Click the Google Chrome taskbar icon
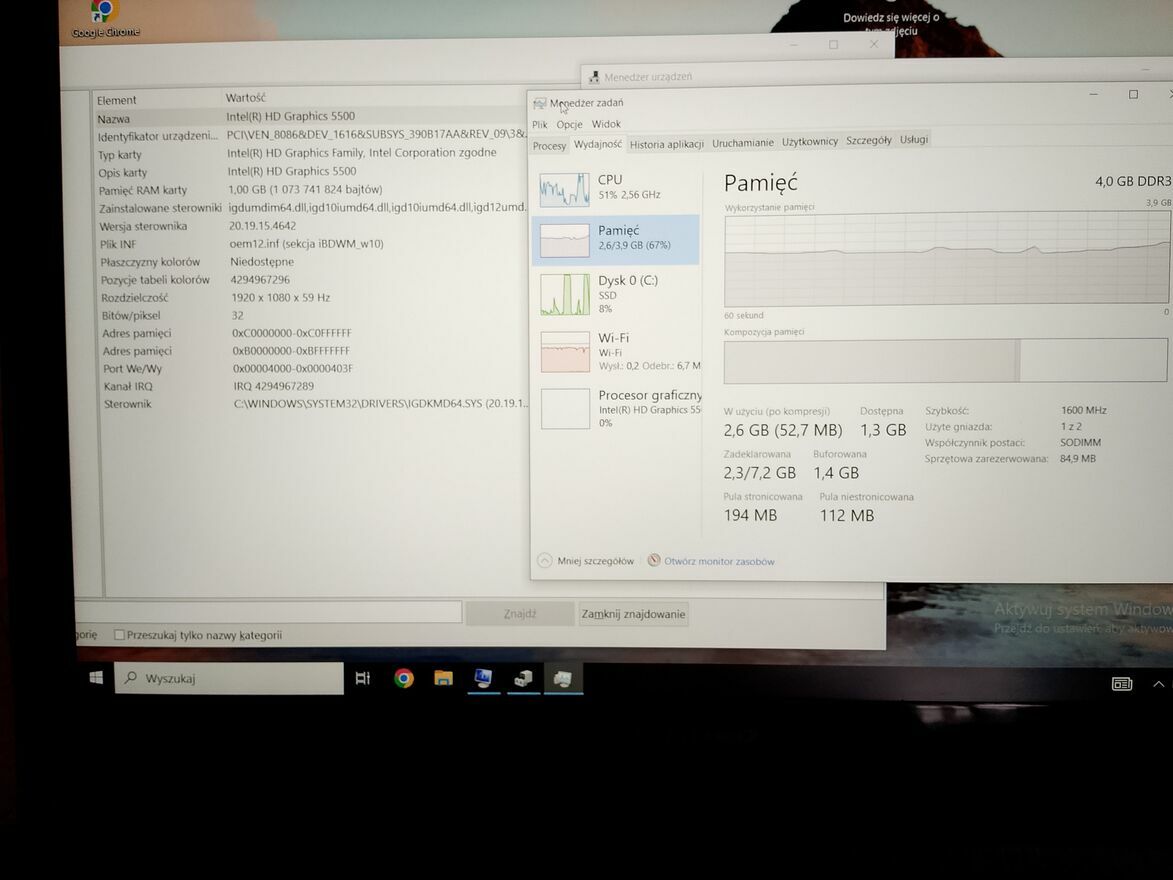This screenshot has height=880, width=1173. pos(404,679)
